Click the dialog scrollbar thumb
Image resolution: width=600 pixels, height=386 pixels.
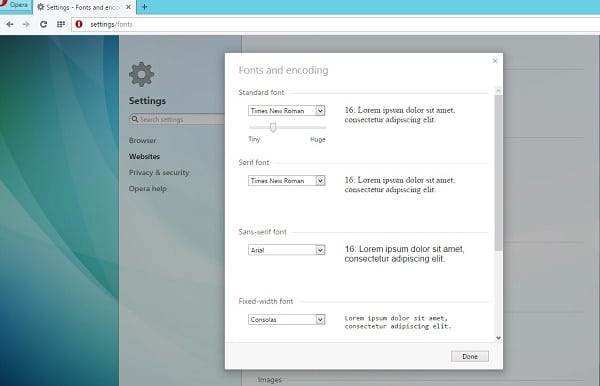point(498,173)
